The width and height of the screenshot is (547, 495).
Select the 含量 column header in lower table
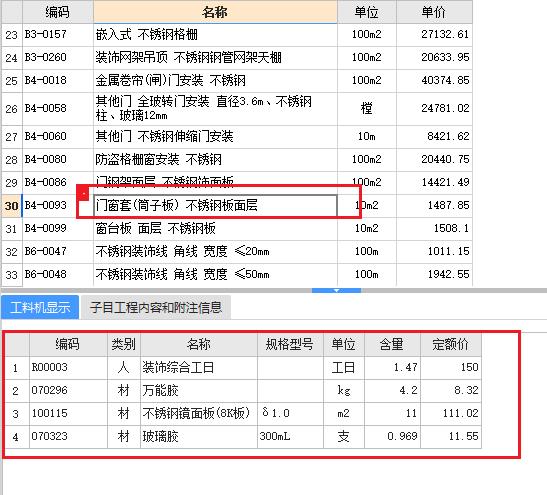pos(392,345)
